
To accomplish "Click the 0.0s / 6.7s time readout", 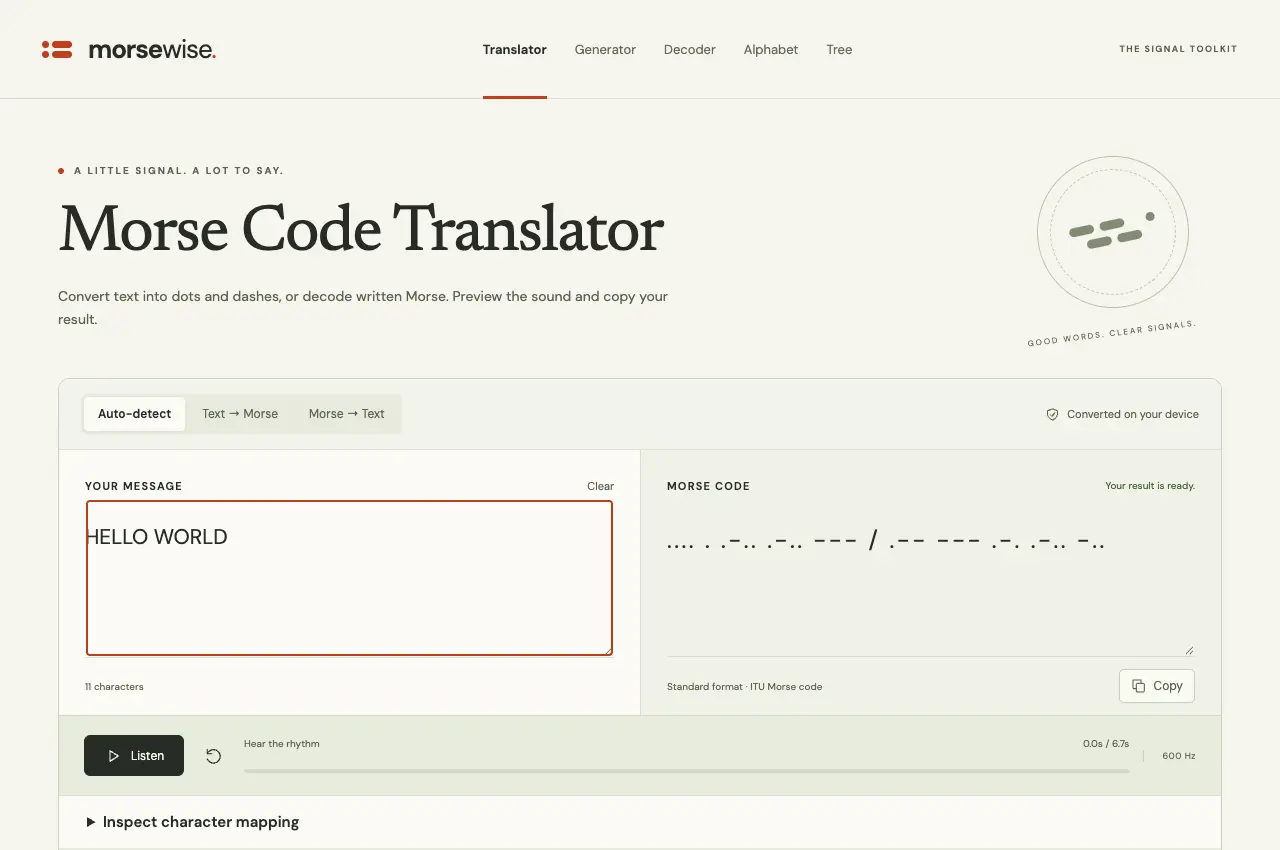I will point(1106,744).
